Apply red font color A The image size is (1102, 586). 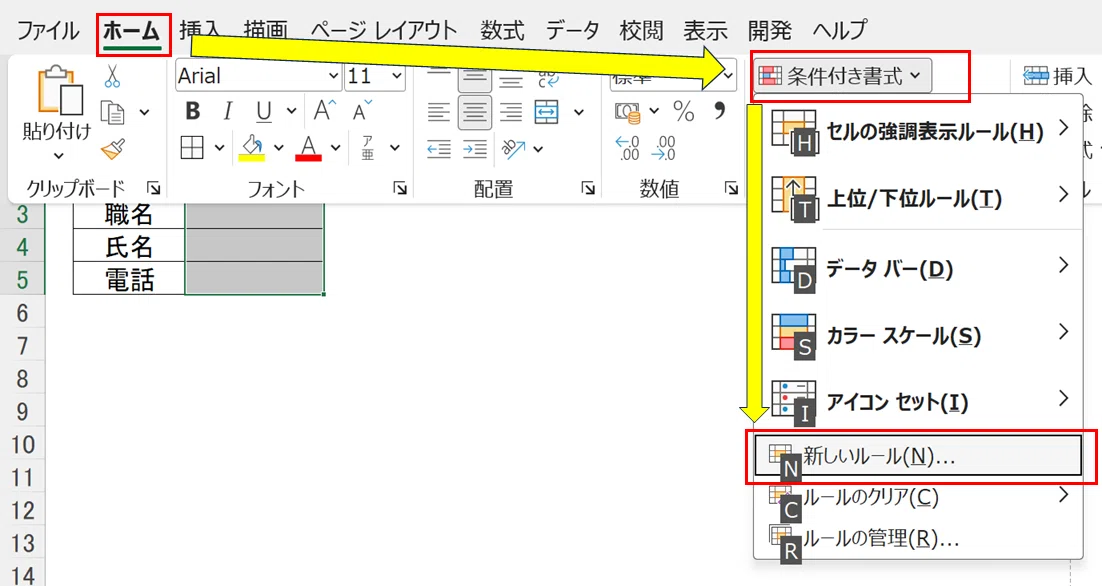click(308, 148)
